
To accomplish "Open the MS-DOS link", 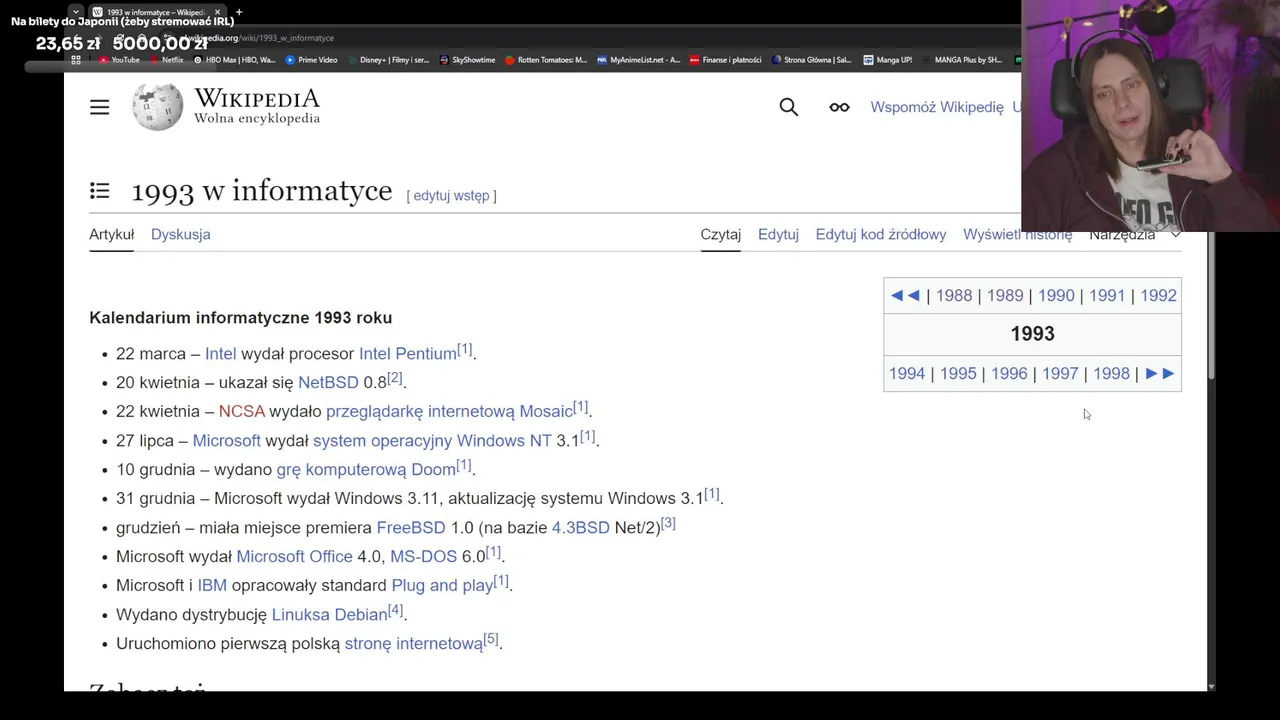I will 423,556.
